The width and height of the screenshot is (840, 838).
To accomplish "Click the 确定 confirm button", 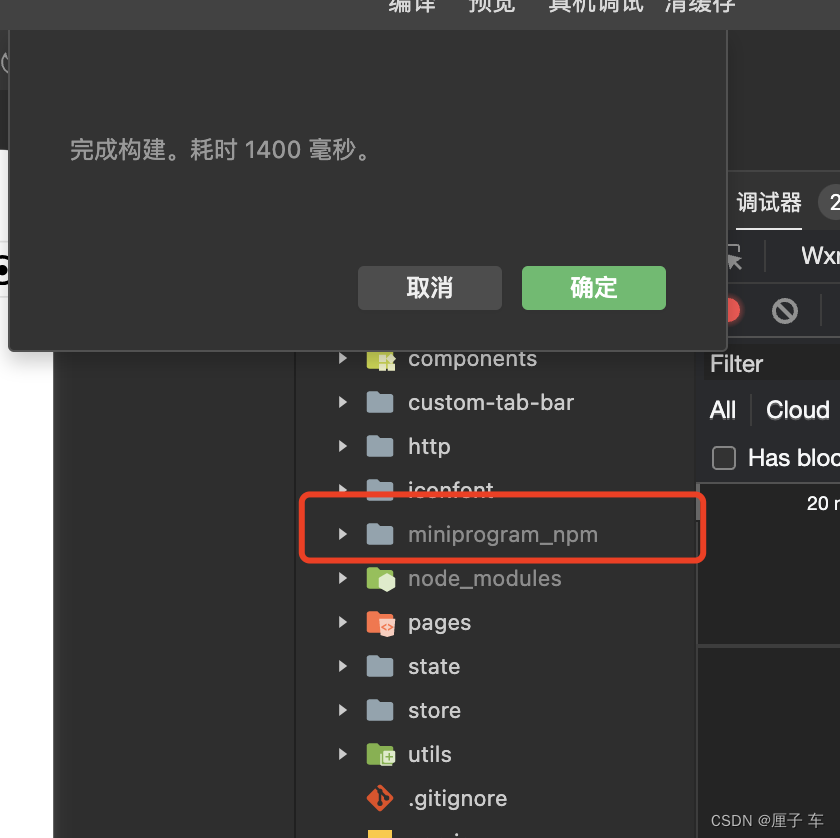I will click(593, 287).
